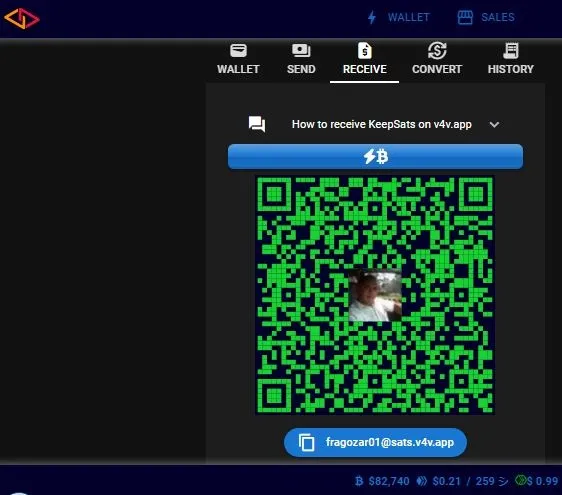Open the HISTORY tab
562x495 pixels.
[510, 59]
